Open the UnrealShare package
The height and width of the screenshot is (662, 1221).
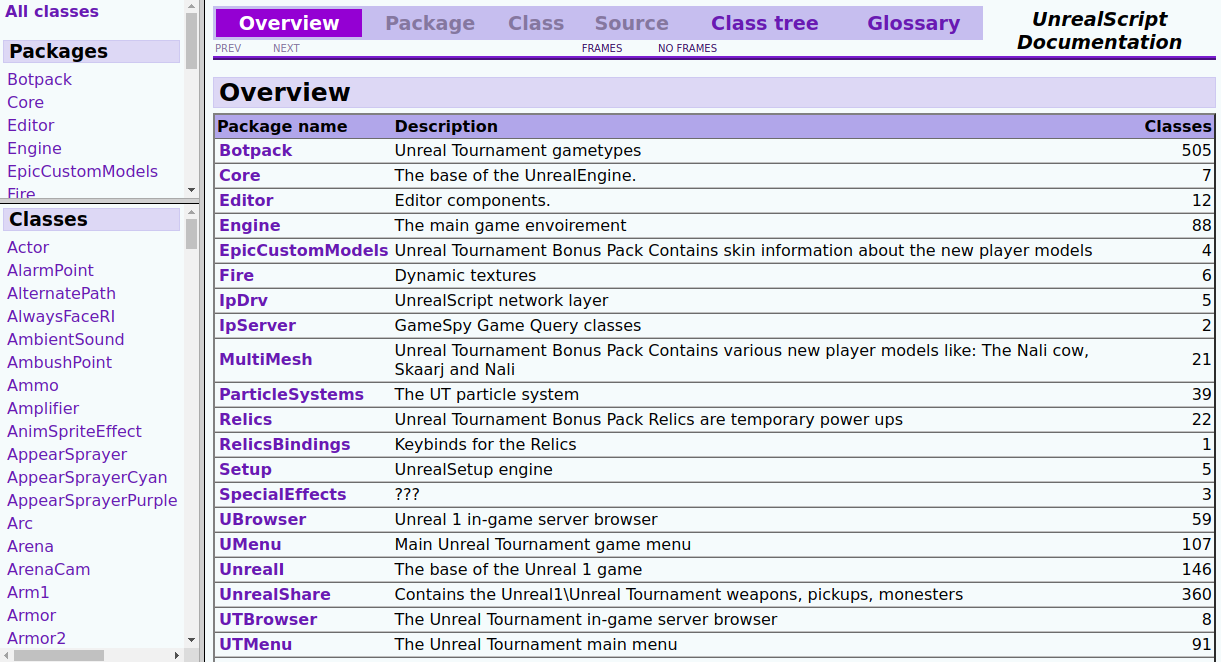(275, 595)
